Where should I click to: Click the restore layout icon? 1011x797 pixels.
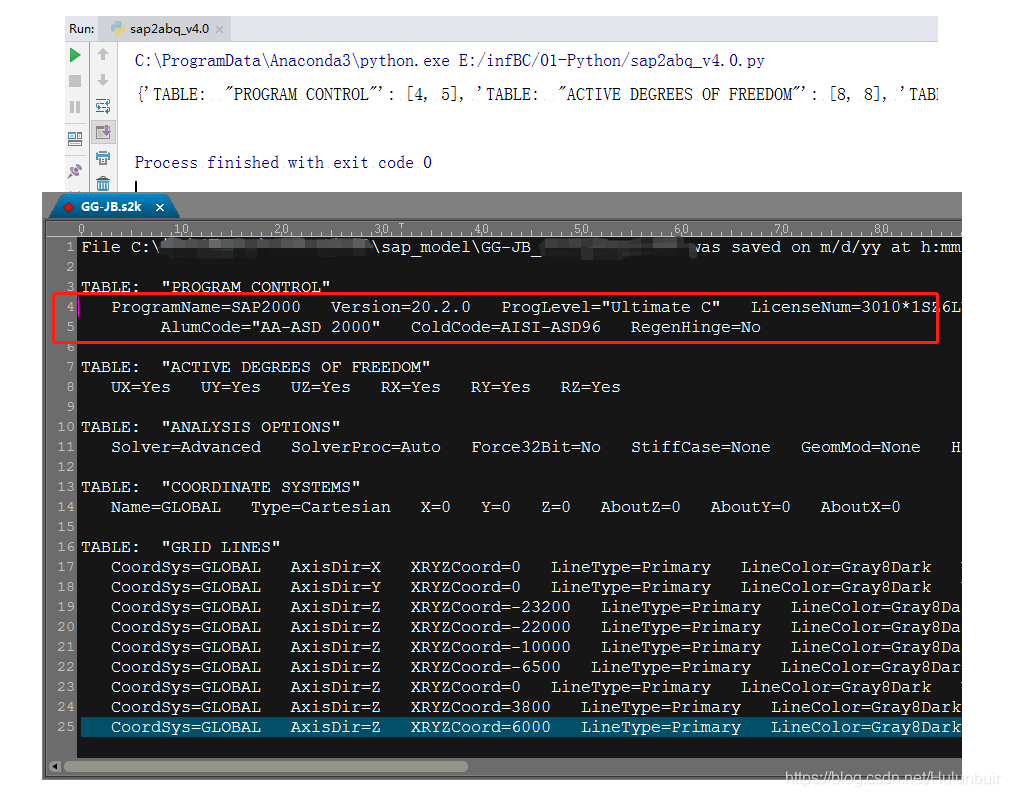click(x=75, y=139)
